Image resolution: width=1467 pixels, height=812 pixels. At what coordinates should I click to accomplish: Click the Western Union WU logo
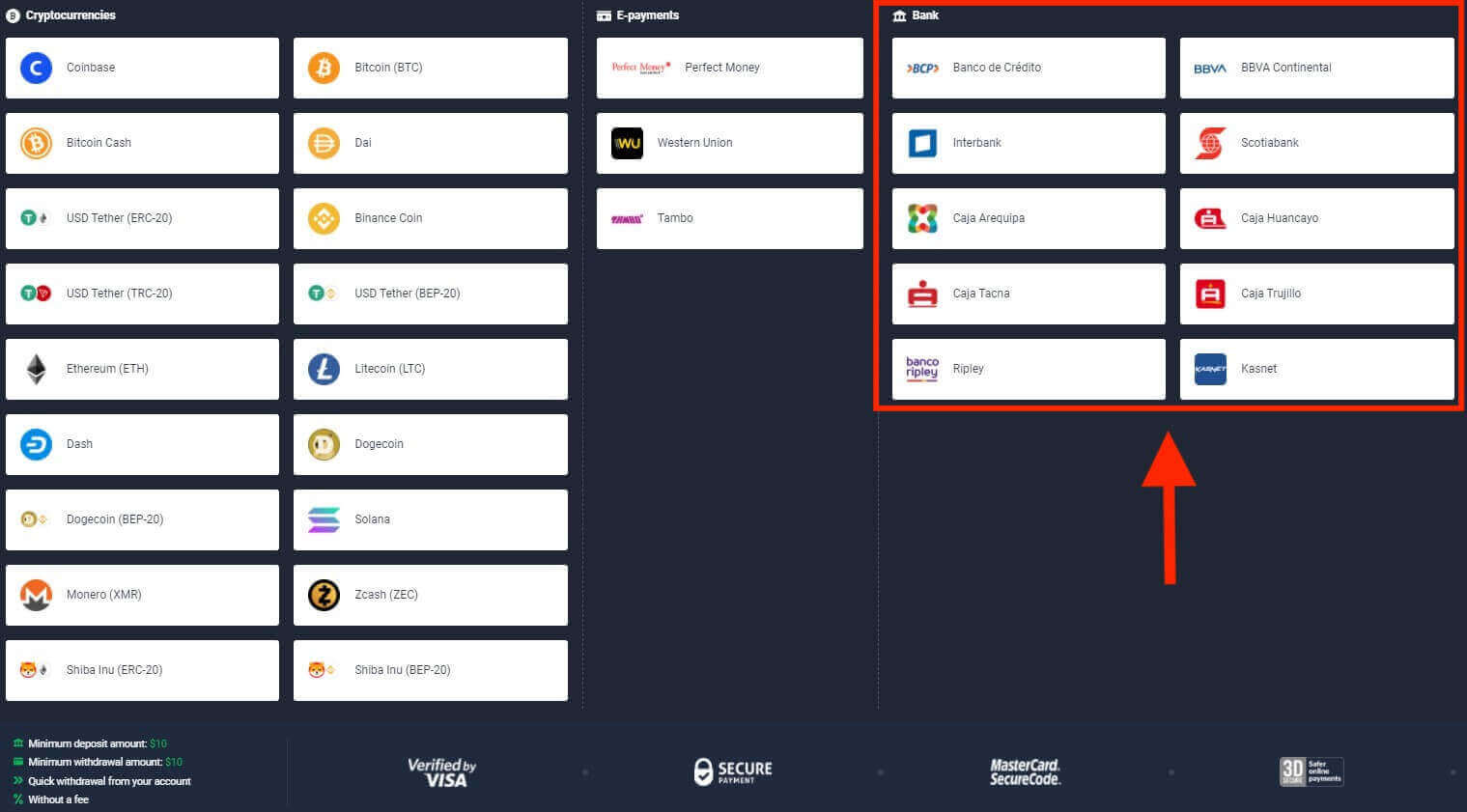tap(627, 143)
